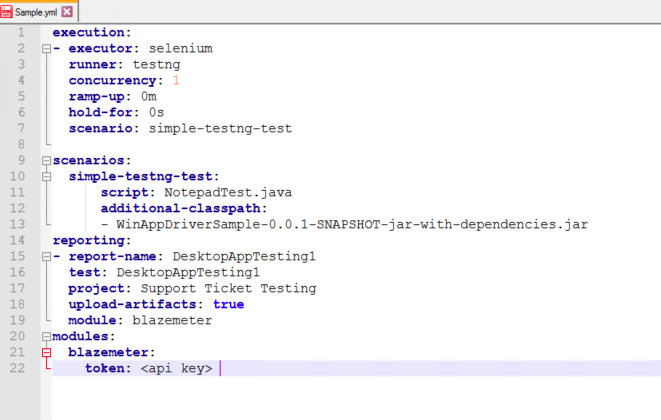The height and width of the screenshot is (420, 661).
Task: Click the Support Ticket Testing project value
Action: click(228, 288)
